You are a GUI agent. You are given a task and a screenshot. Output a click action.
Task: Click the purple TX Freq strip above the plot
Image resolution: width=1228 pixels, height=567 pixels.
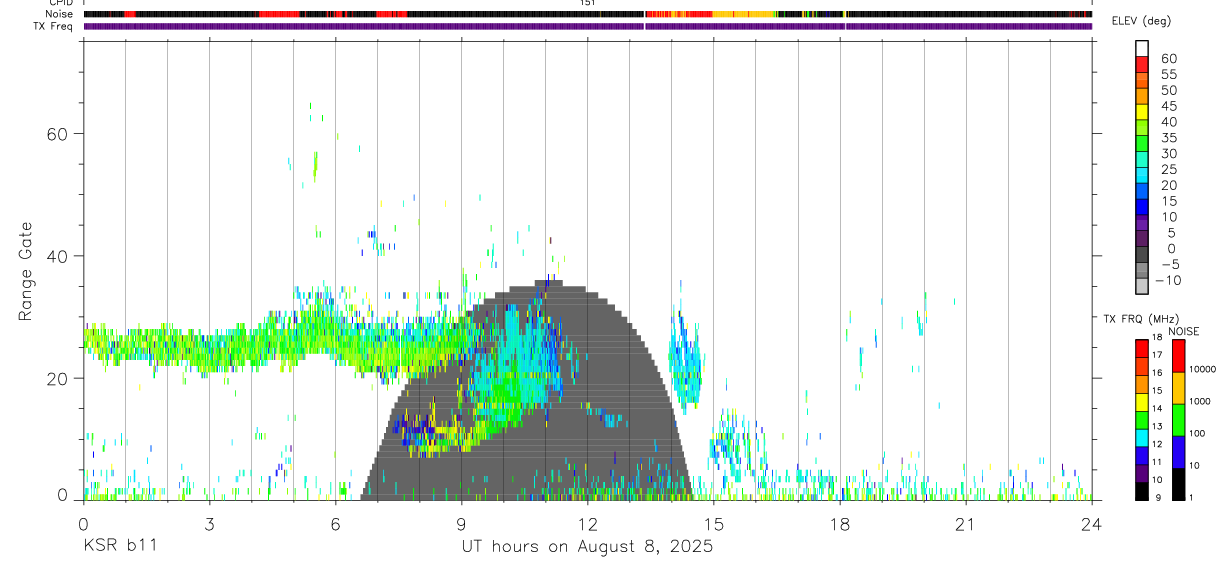(x=587, y=26)
